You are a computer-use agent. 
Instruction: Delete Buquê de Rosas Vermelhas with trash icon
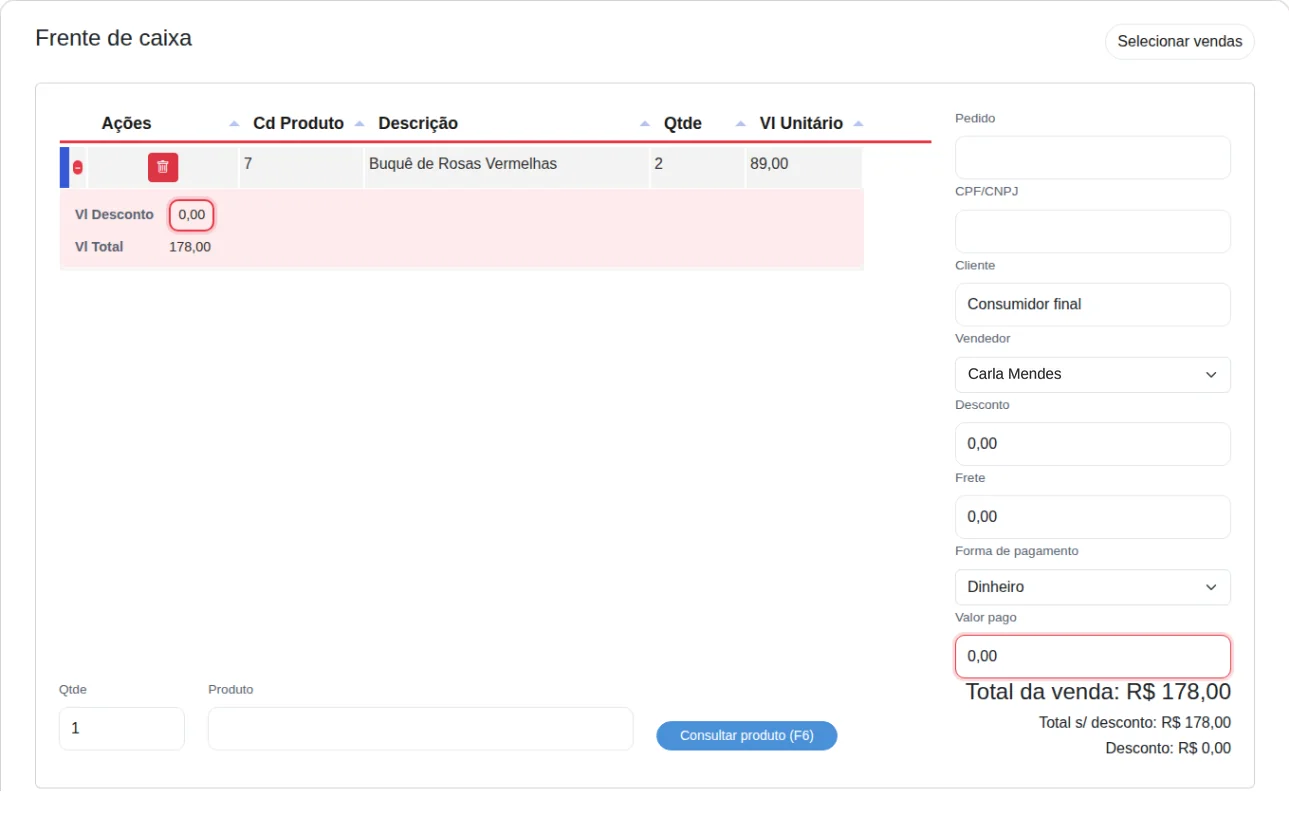coord(163,167)
